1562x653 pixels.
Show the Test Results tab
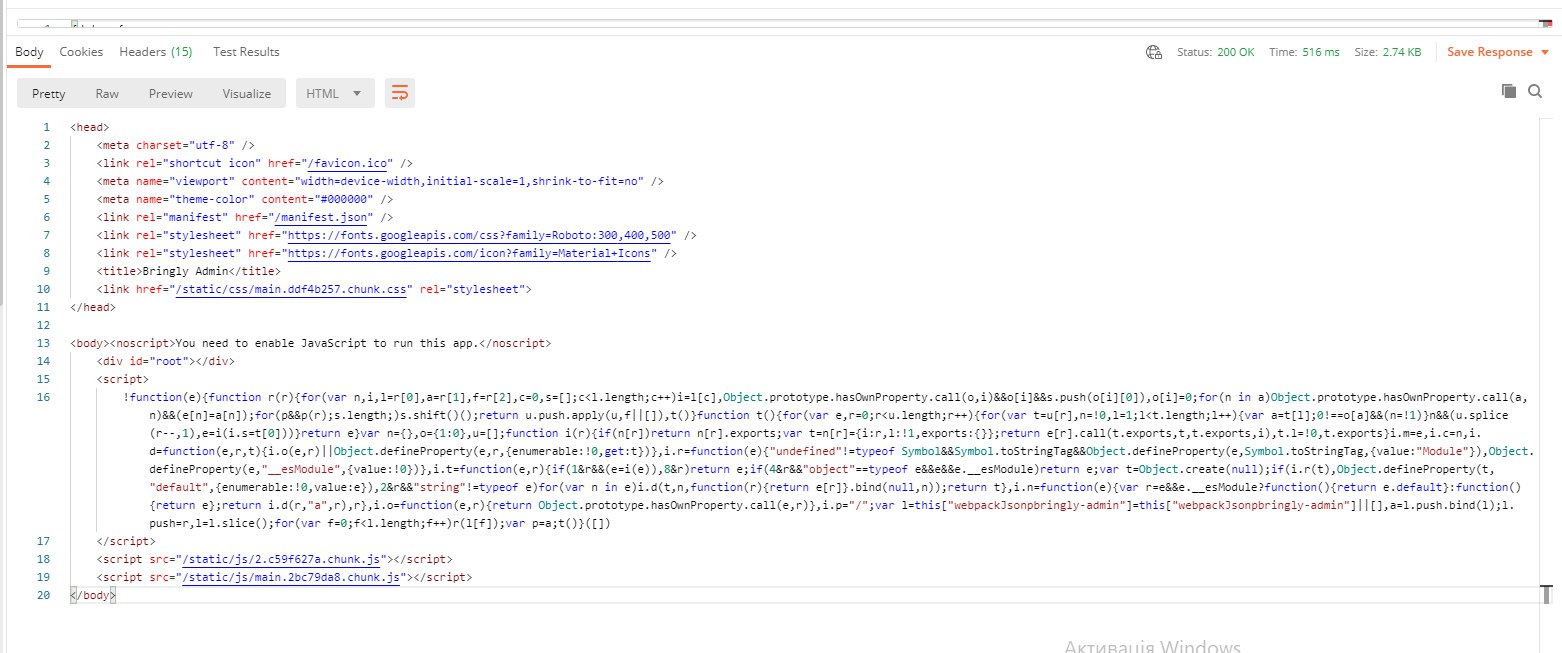tap(246, 51)
